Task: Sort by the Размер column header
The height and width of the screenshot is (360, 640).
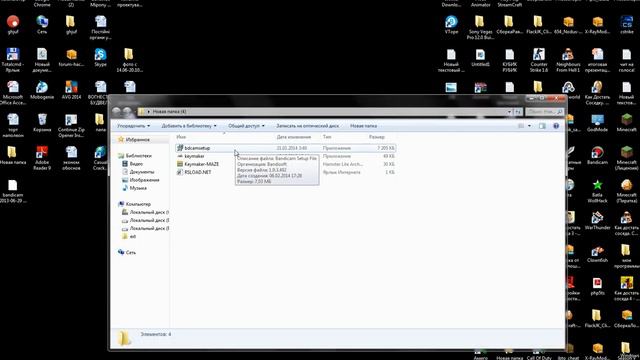Action: pos(377,137)
